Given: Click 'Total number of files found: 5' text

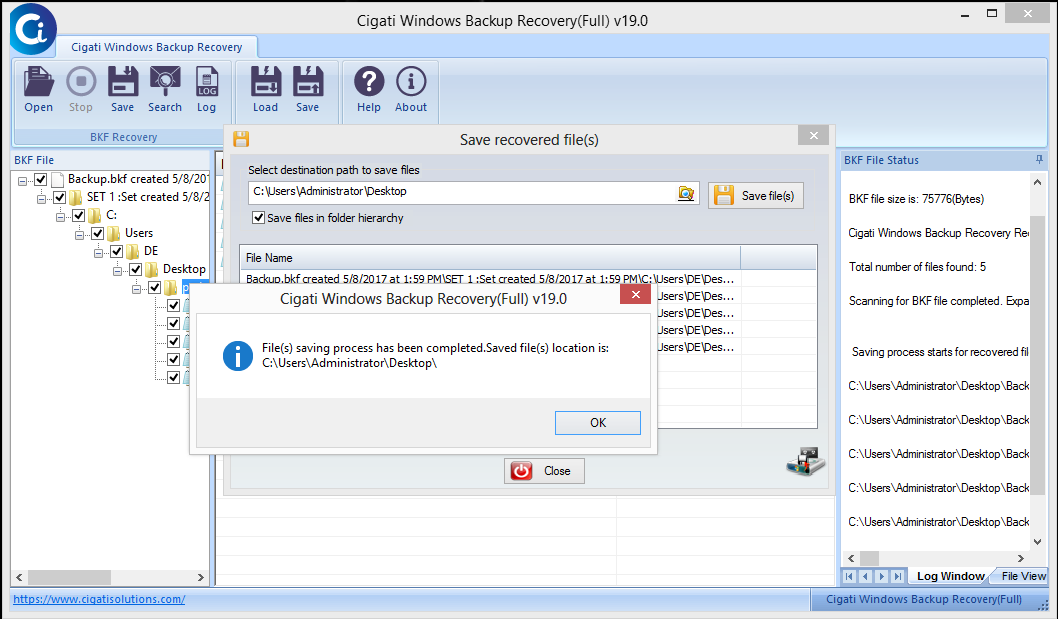Looking at the screenshot, I should click(x=917, y=267).
